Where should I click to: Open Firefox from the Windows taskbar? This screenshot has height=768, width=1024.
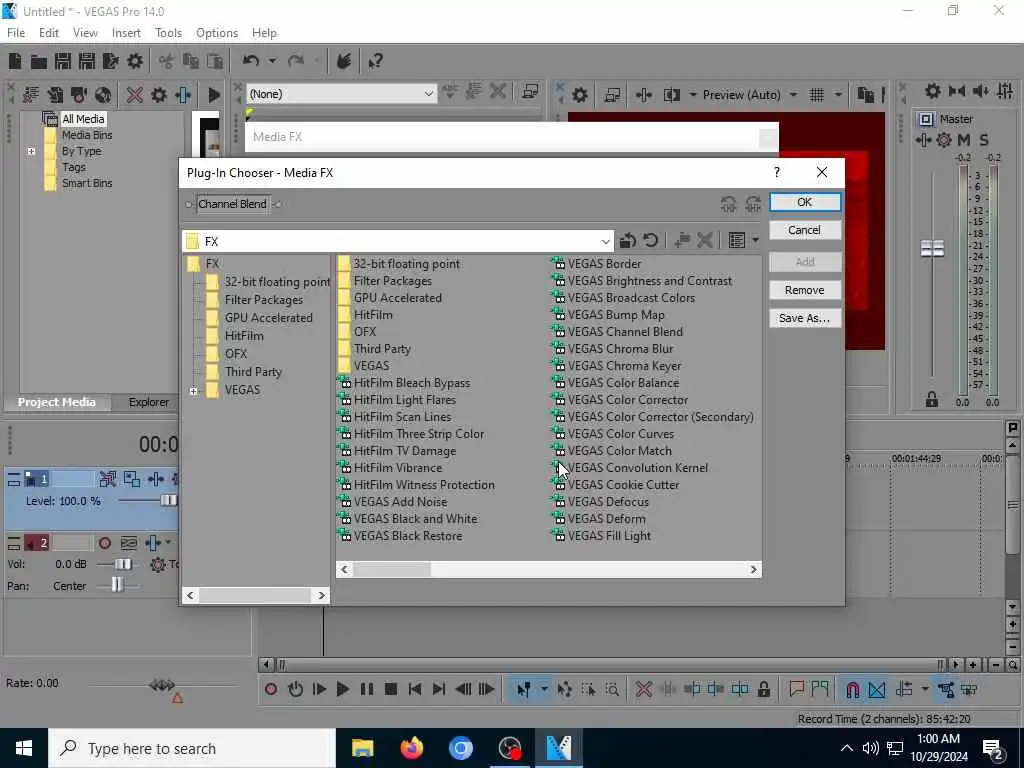click(x=412, y=748)
